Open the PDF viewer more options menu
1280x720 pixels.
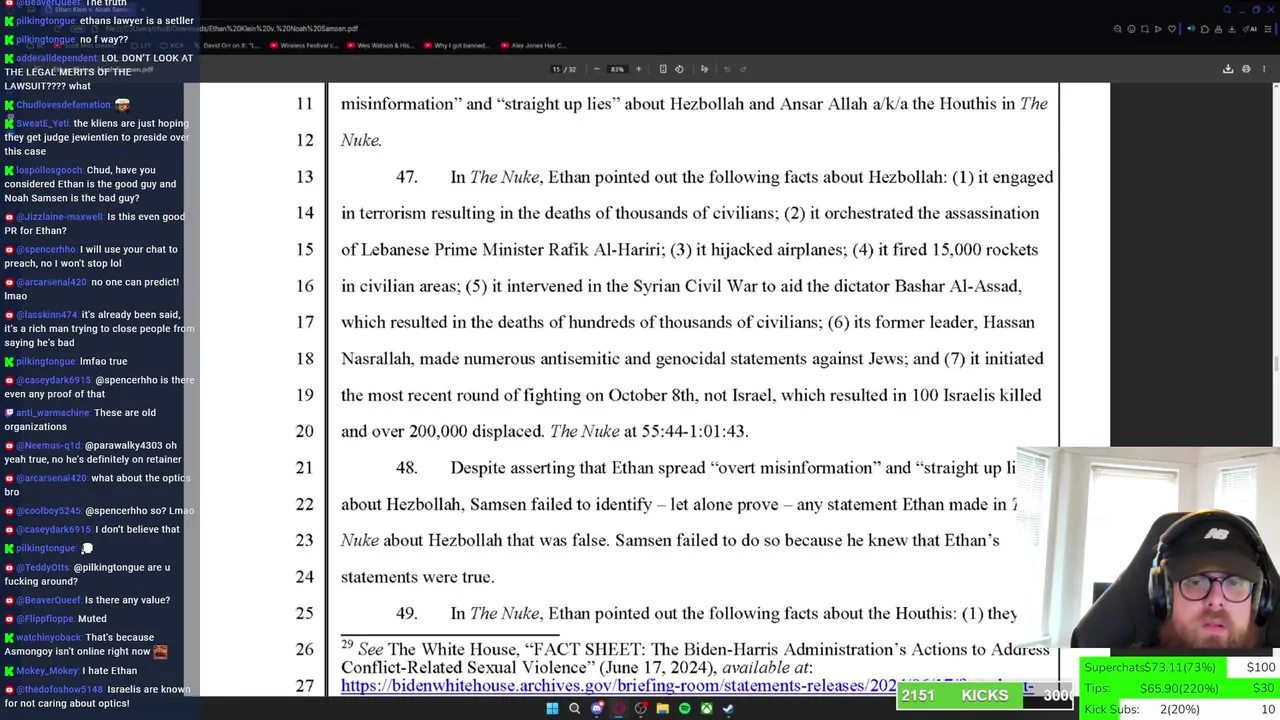click(1264, 69)
